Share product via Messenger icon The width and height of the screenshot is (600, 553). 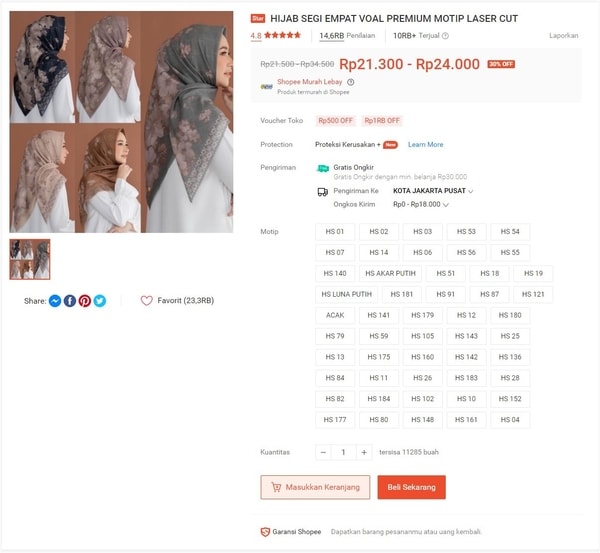click(x=55, y=301)
